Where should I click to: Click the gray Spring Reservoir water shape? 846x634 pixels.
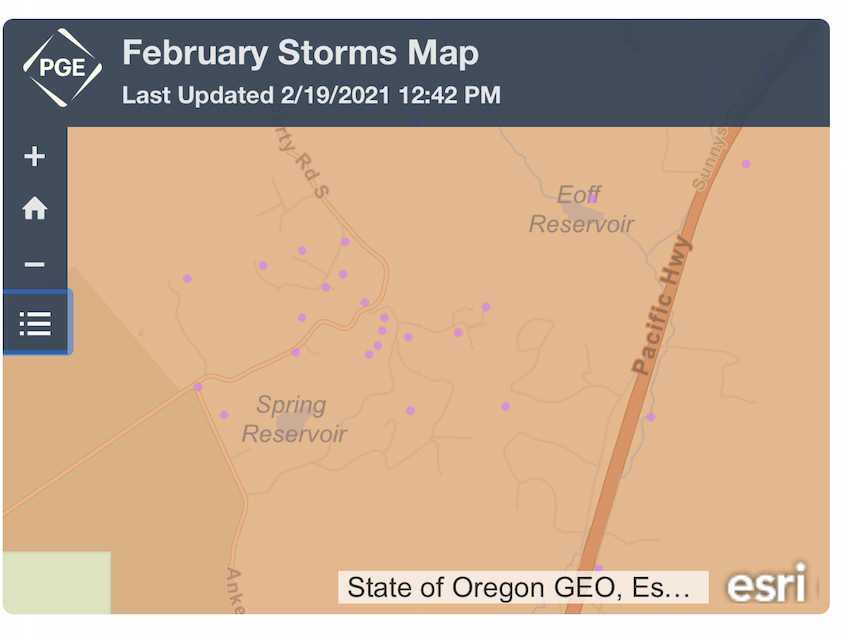pyautogui.click(x=291, y=426)
